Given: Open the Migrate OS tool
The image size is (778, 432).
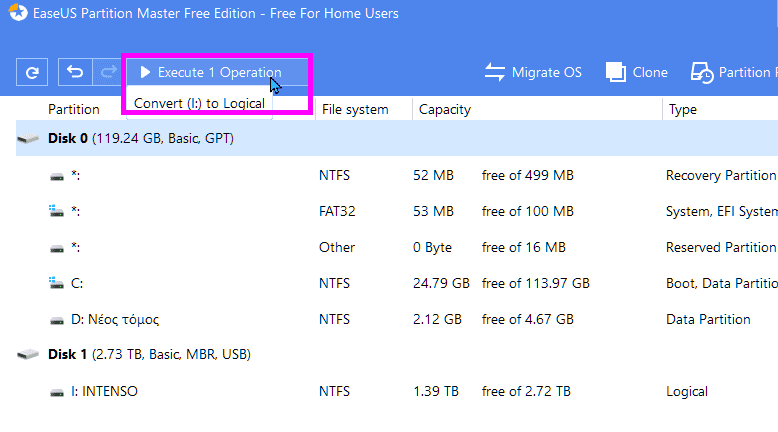Looking at the screenshot, I should click(533, 72).
